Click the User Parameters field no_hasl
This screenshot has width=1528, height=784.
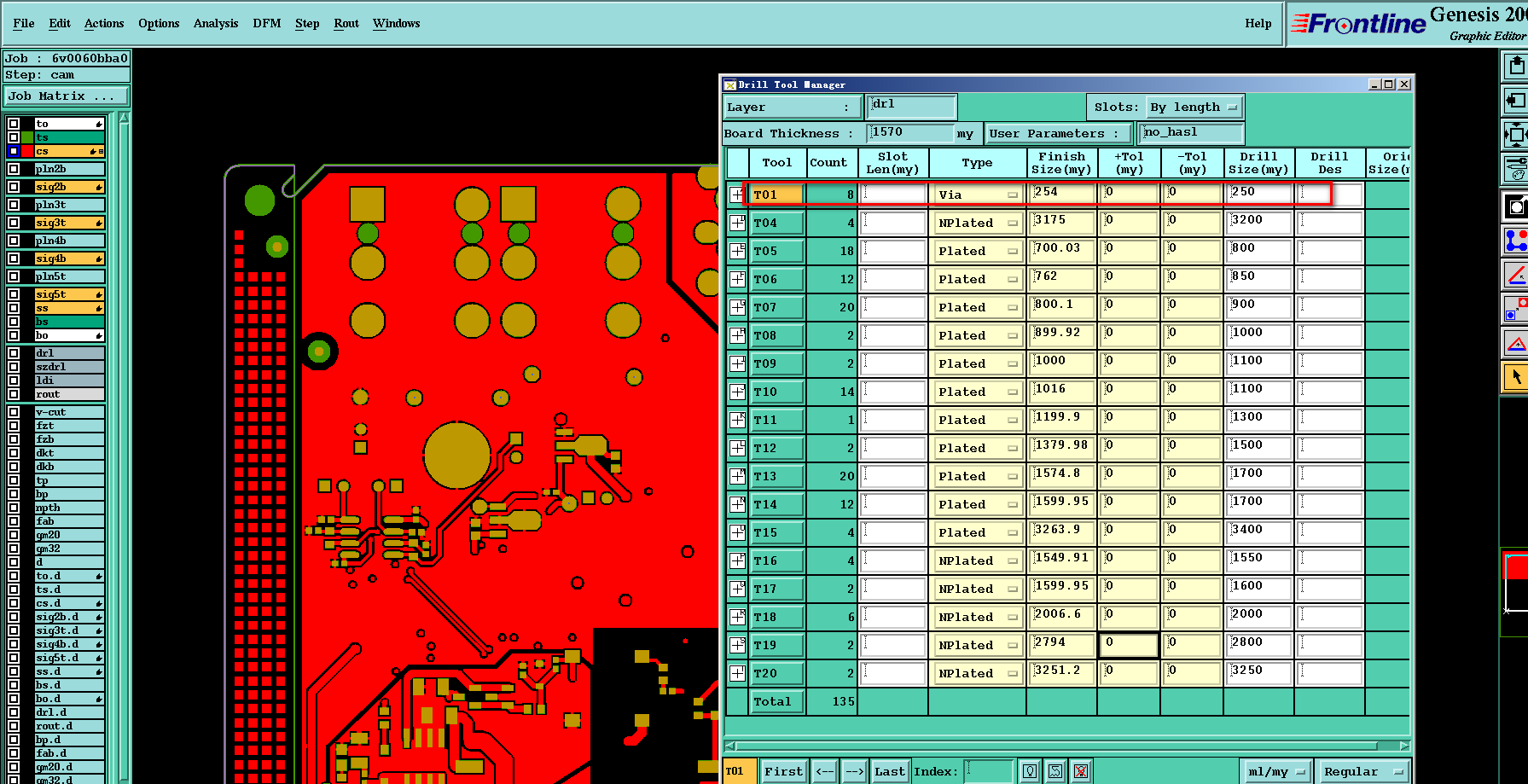[x=1191, y=133]
